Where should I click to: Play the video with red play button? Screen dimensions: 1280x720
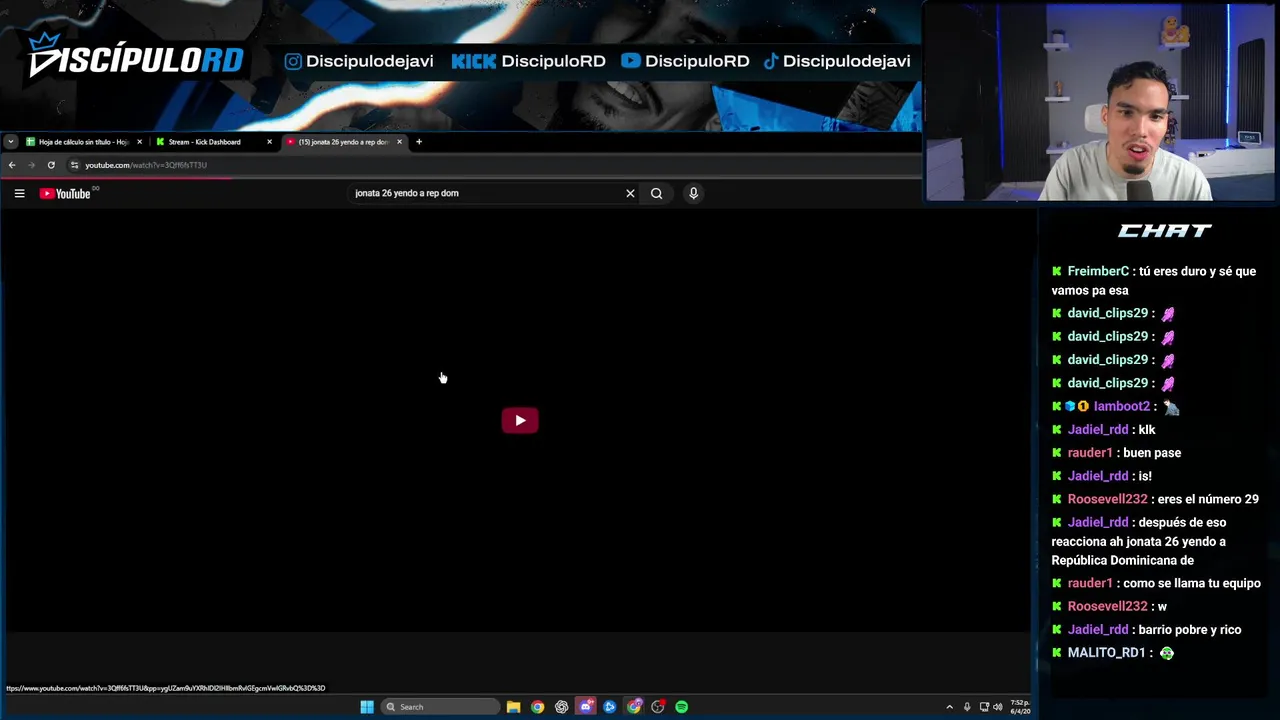pyautogui.click(x=520, y=420)
